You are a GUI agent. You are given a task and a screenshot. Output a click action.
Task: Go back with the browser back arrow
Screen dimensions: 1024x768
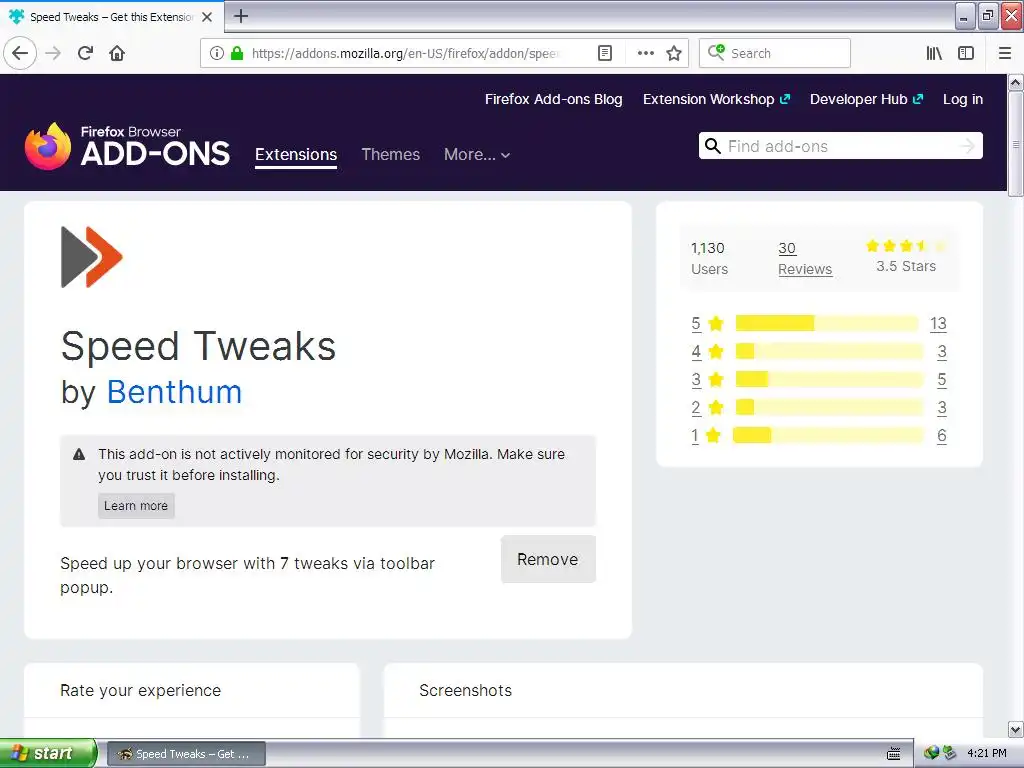pos(20,53)
